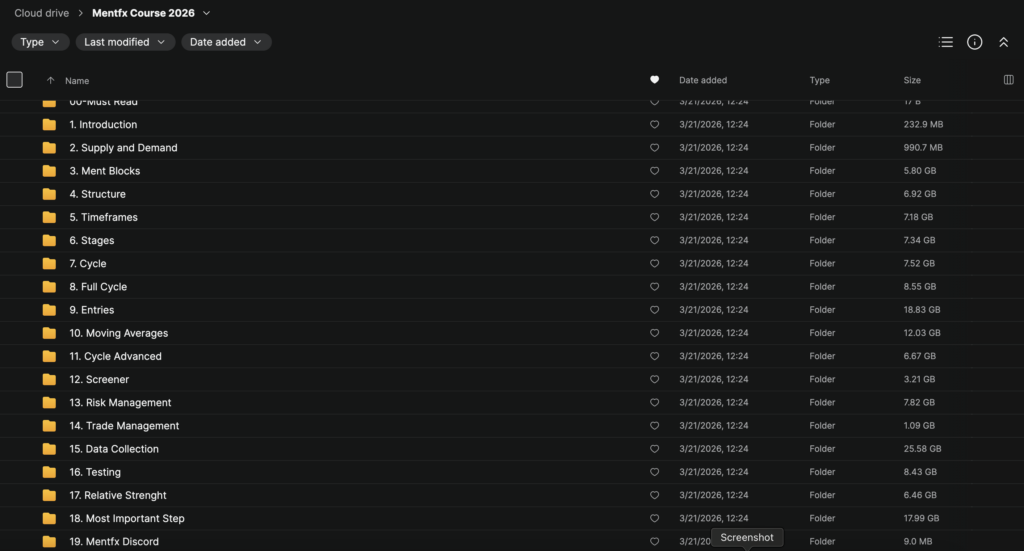
Task: Click the folder icon for 9. Entries
Action: click(x=49, y=310)
